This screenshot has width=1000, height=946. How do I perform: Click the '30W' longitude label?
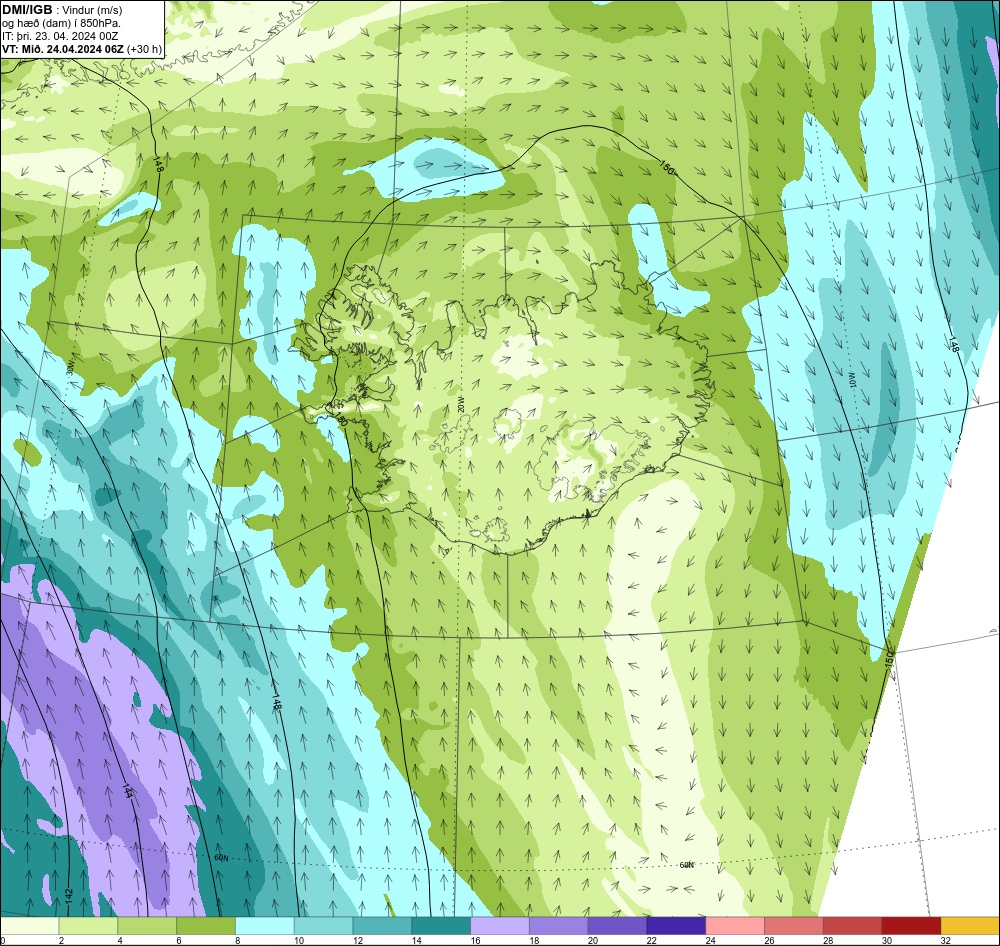70,367
